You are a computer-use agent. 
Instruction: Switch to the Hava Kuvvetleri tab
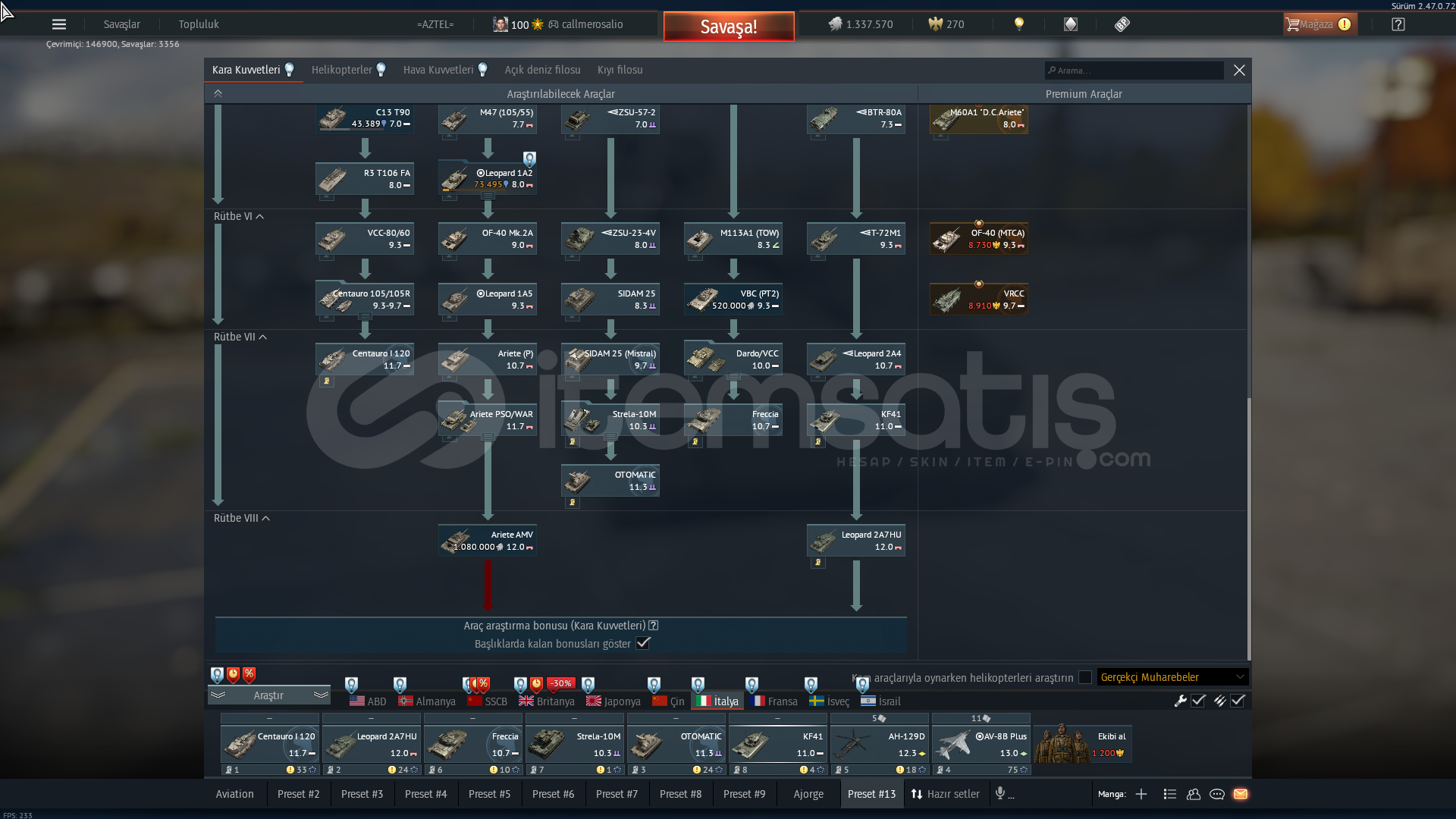pyautogui.click(x=438, y=70)
